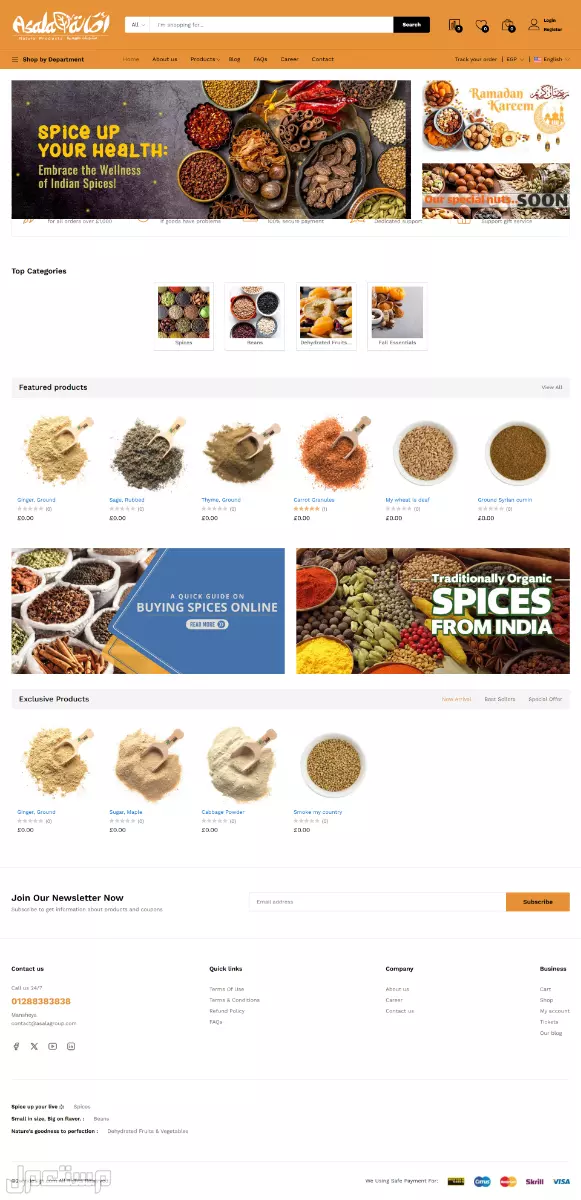Click the user account icon

(x=534, y=24)
